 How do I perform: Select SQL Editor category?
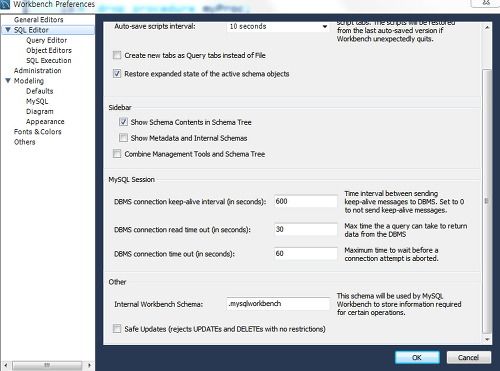31,30
